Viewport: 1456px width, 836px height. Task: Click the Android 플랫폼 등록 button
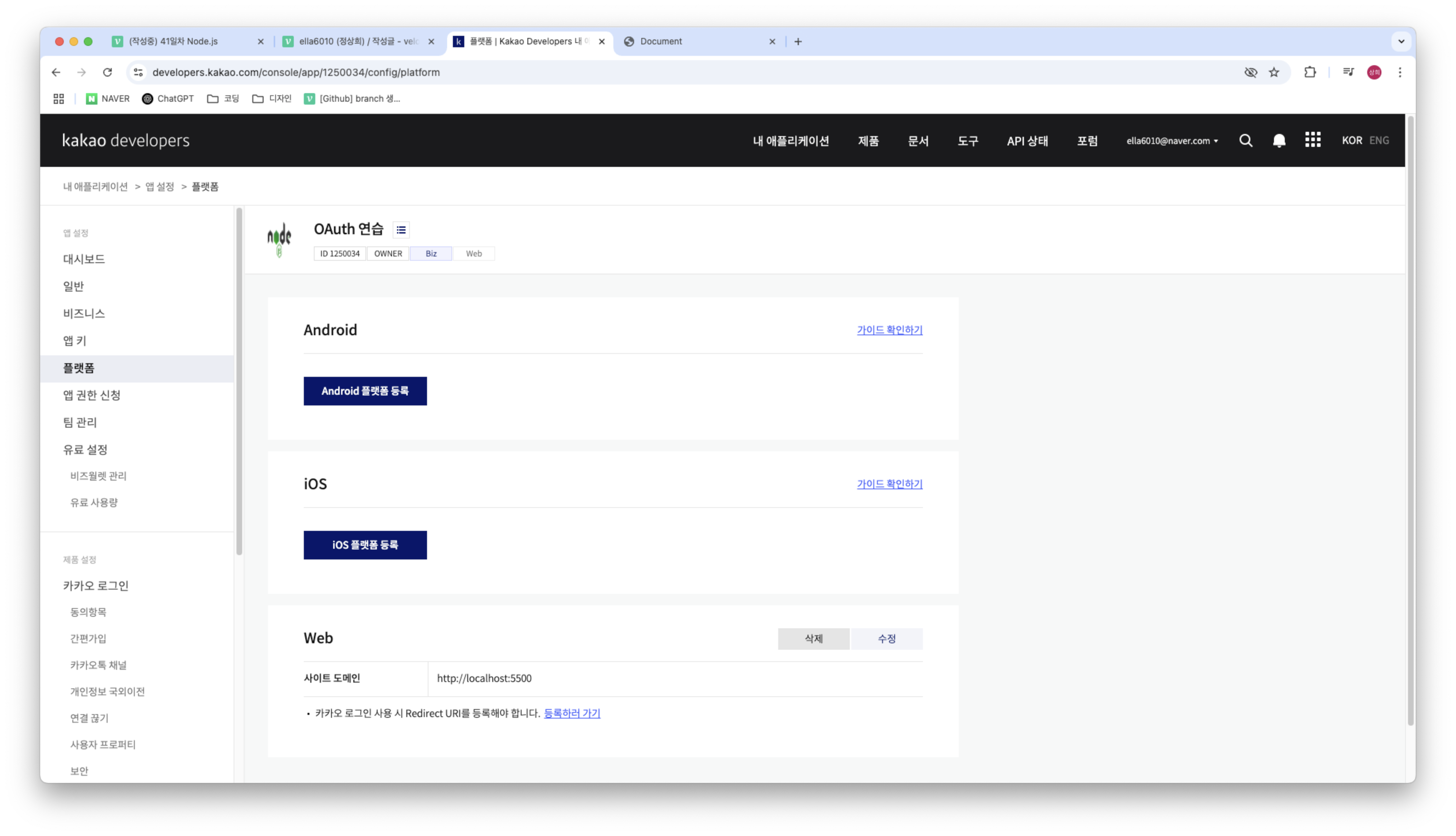point(365,391)
